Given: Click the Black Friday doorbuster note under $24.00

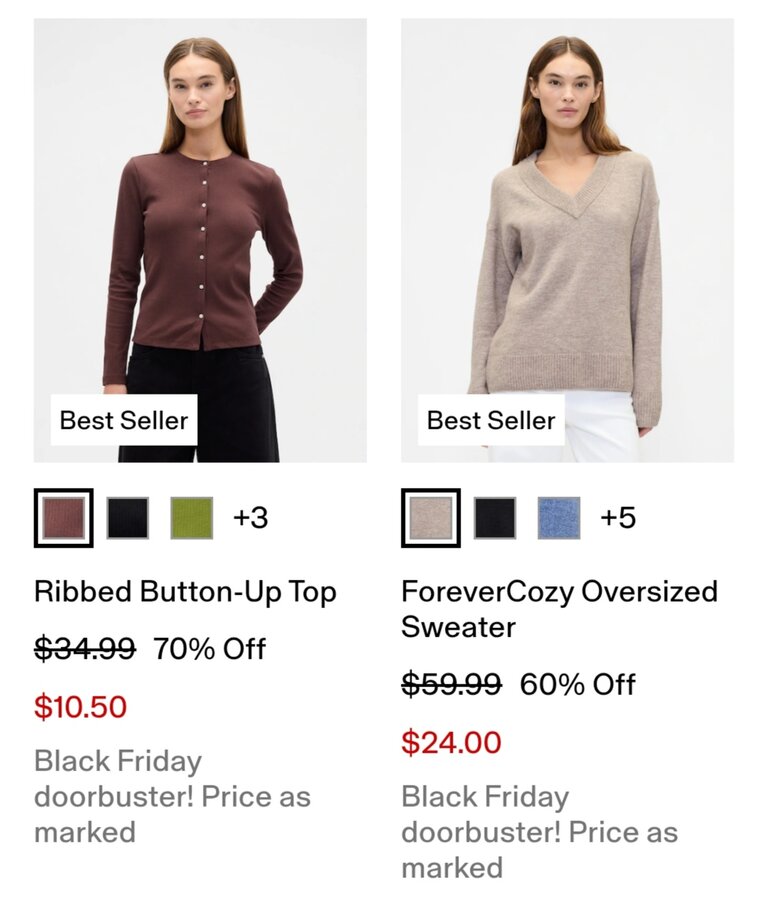Looking at the screenshot, I should pos(539,832).
